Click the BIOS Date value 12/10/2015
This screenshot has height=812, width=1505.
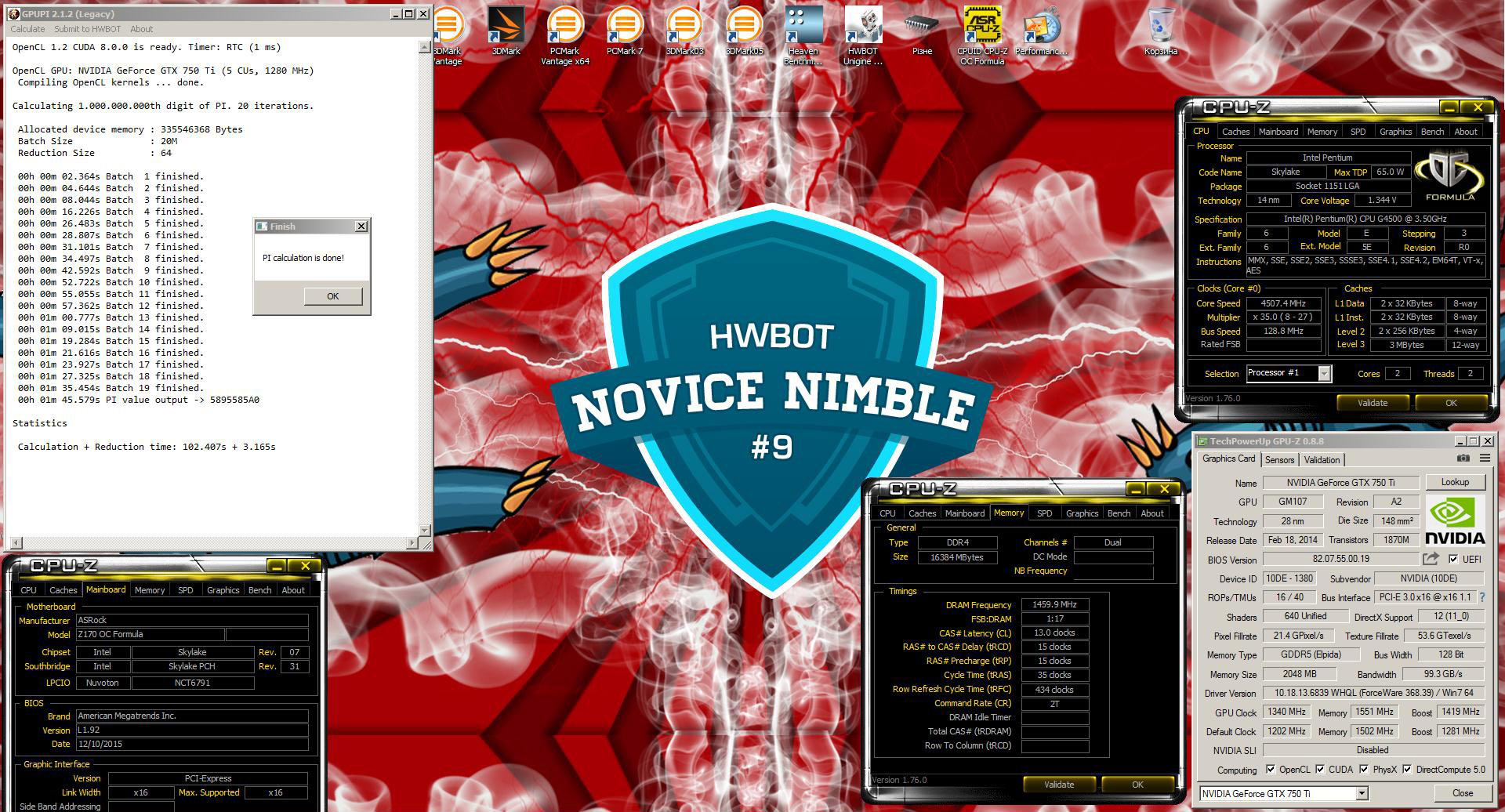pos(192,744)
